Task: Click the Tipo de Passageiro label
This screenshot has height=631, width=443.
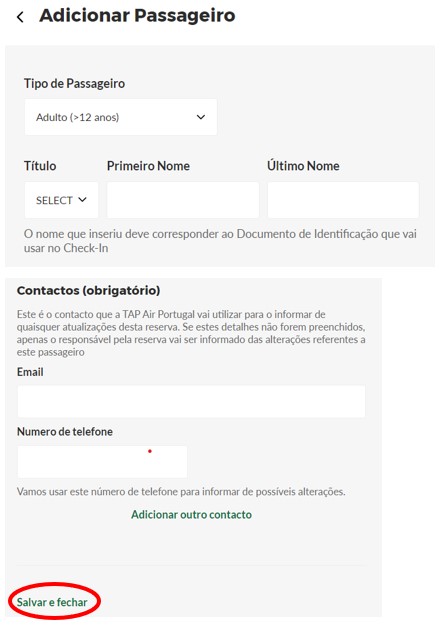Action: [x=74, y=83]
